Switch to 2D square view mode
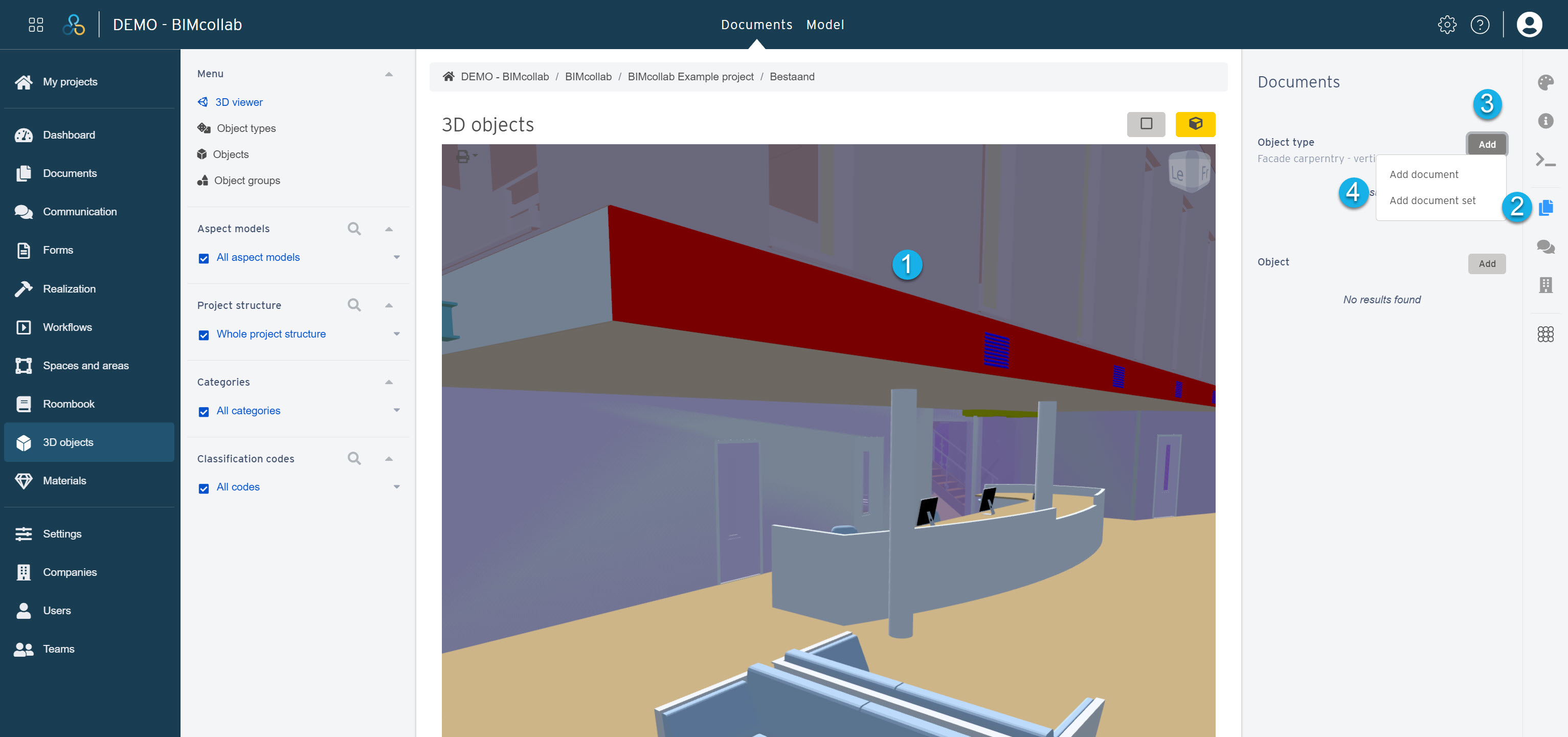The width and height of the screenshot is (1568, 737). (1146, 124)
